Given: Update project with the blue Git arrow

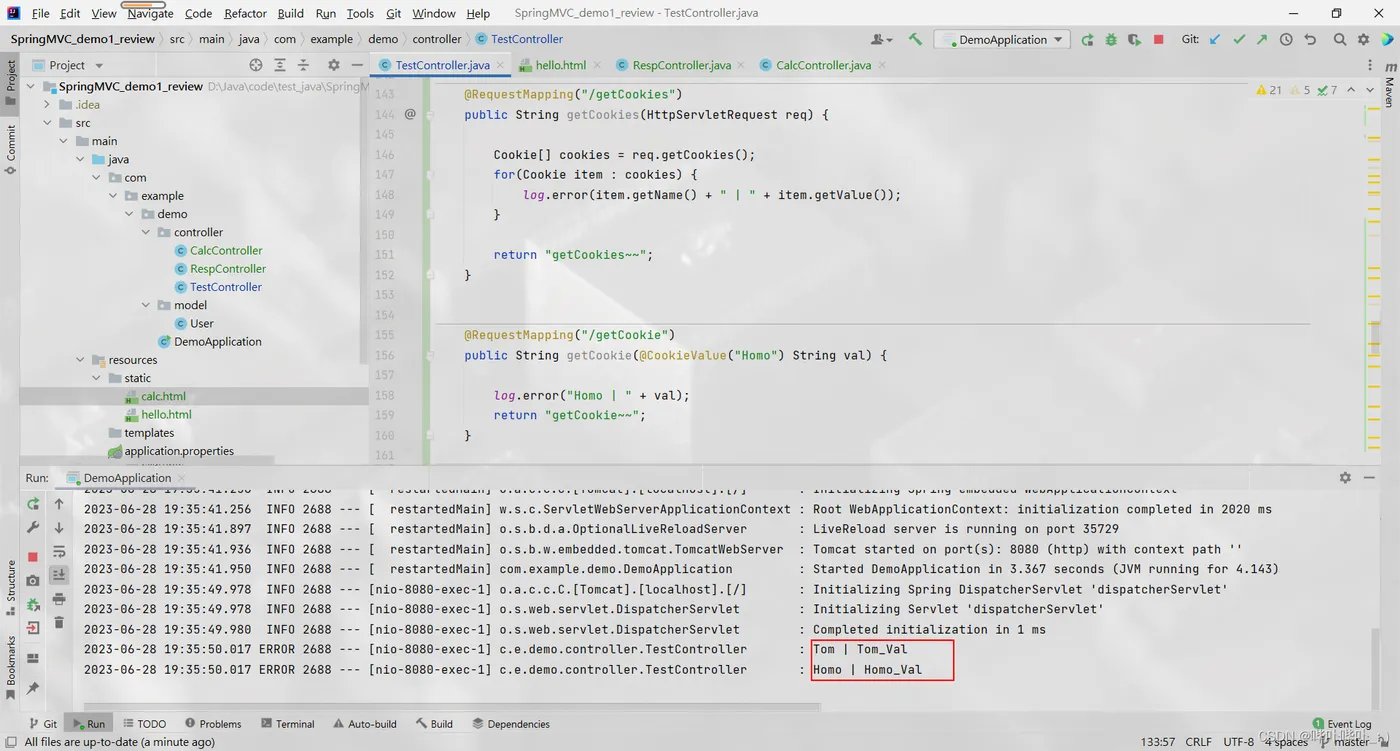Looking at the screenshot, I should 1215,39.
